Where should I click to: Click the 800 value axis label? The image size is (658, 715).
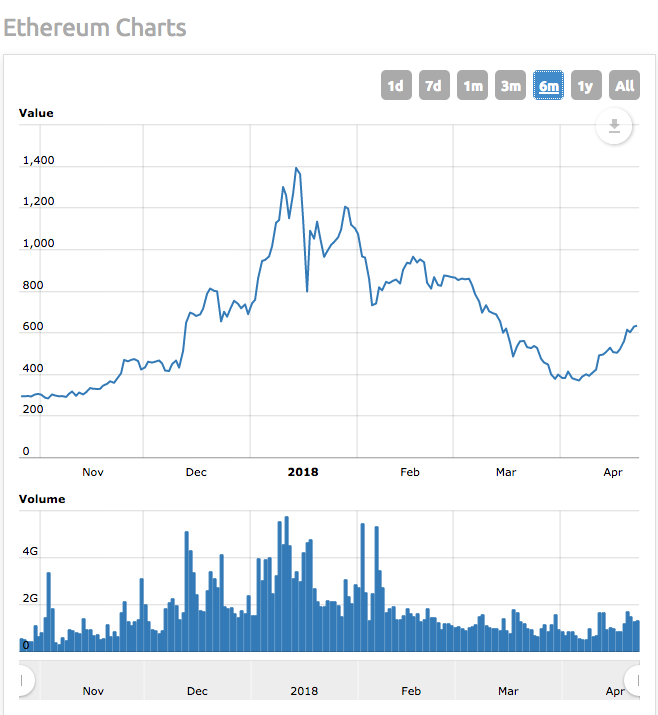[x=33, y=285]
